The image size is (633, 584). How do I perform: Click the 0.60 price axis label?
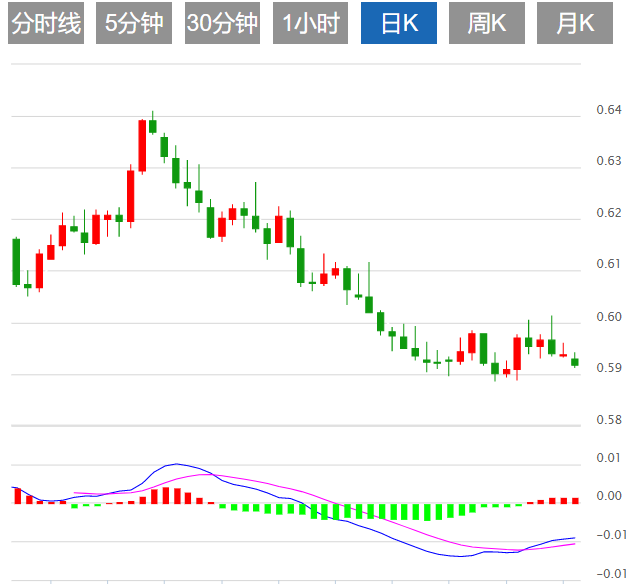(x=609, y=317)
